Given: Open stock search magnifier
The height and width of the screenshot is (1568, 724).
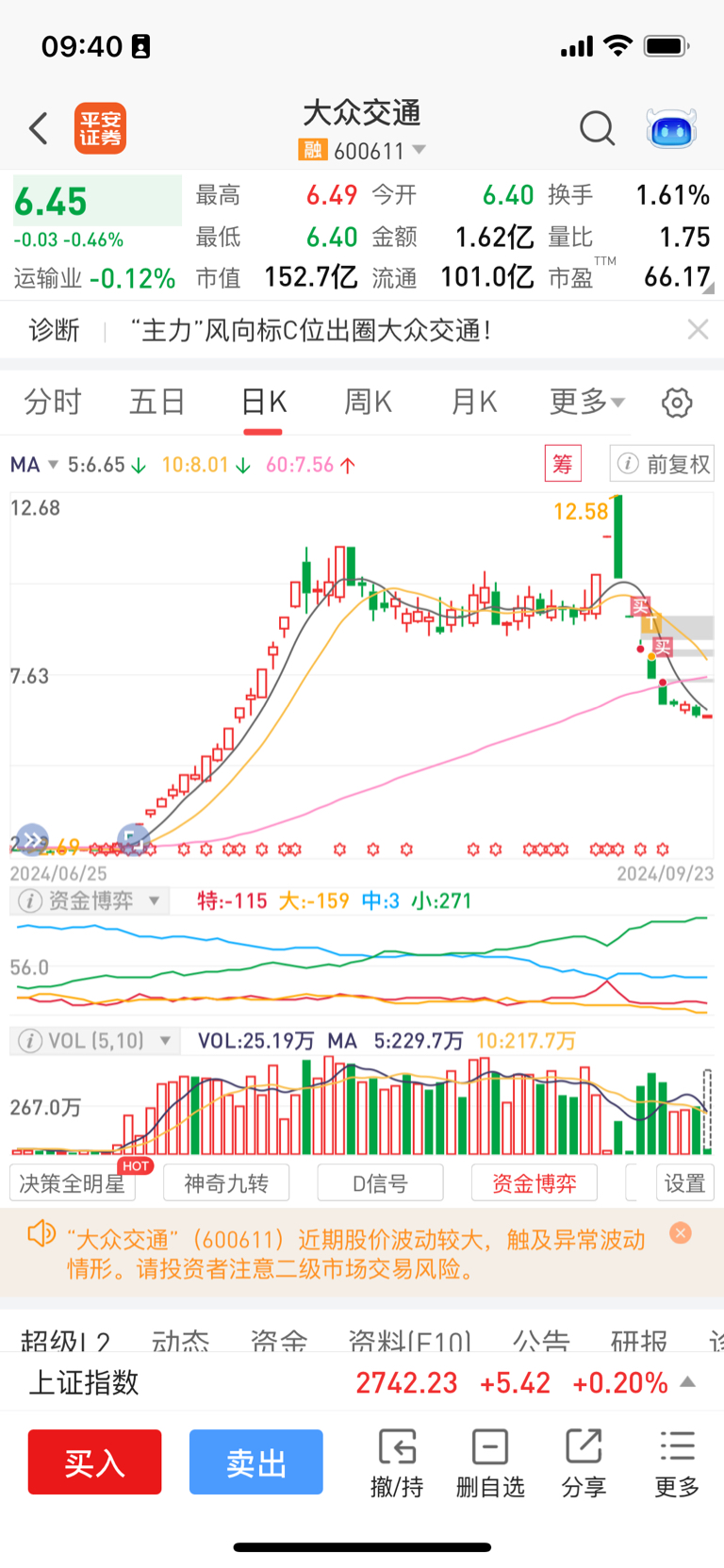Looking at the screenshot, I should coord(597,128).
